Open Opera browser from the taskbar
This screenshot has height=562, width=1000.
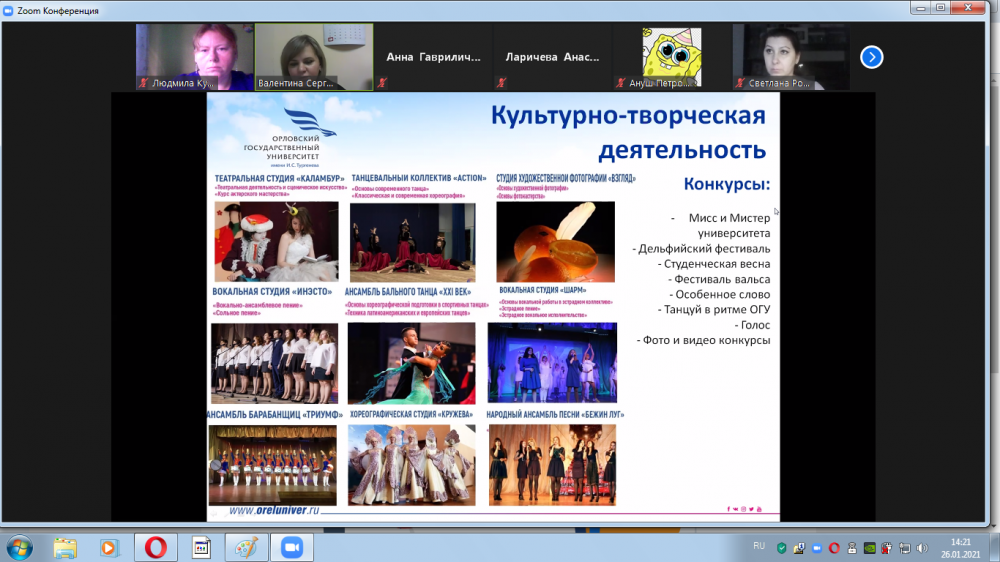coord(155,547)
